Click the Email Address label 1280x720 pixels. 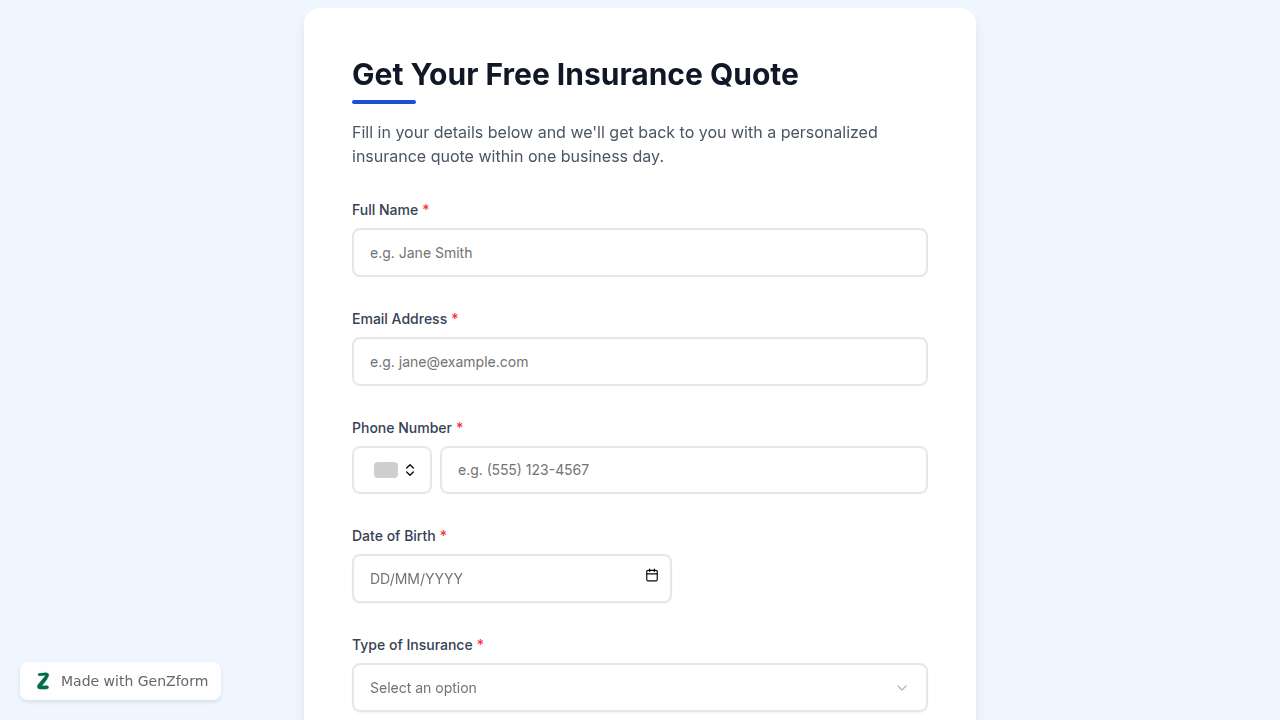399,319
